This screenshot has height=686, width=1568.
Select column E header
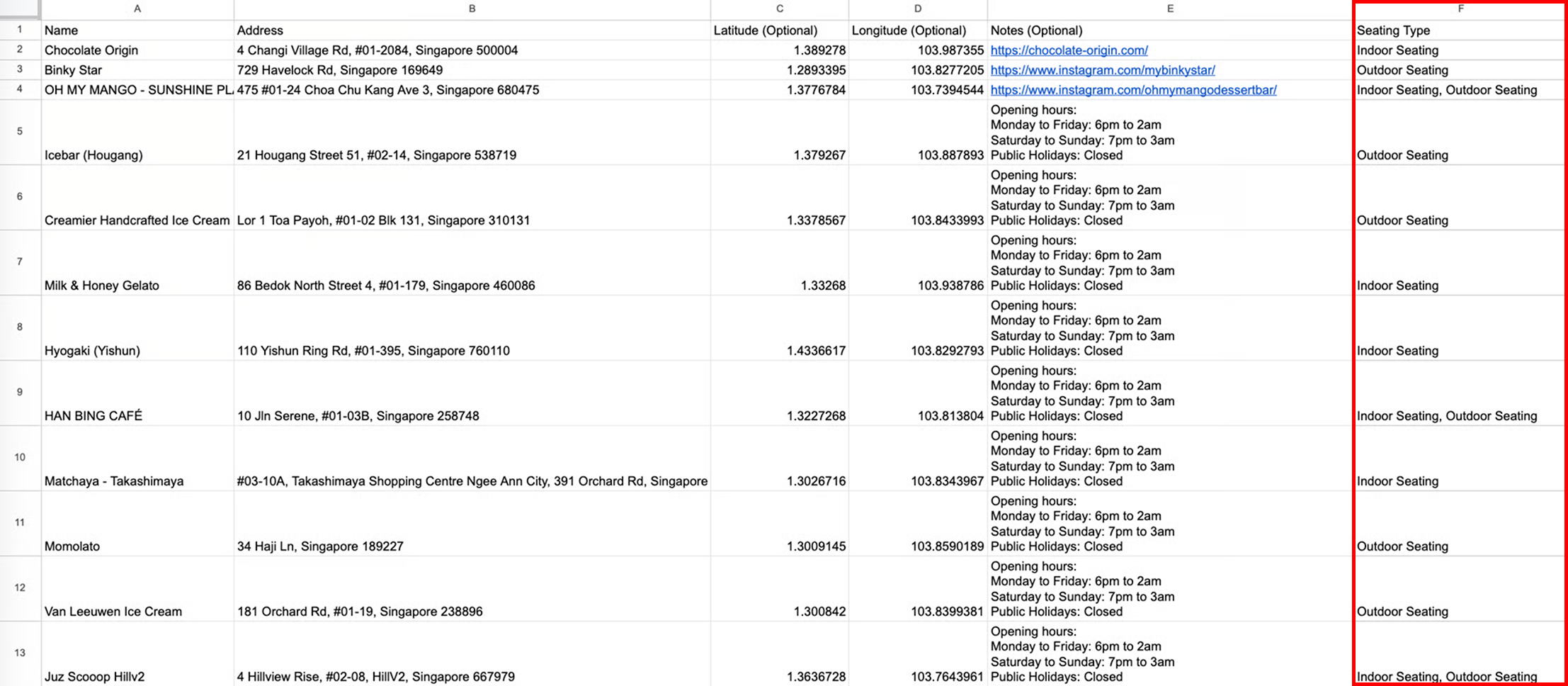[x=1170, y=9]
